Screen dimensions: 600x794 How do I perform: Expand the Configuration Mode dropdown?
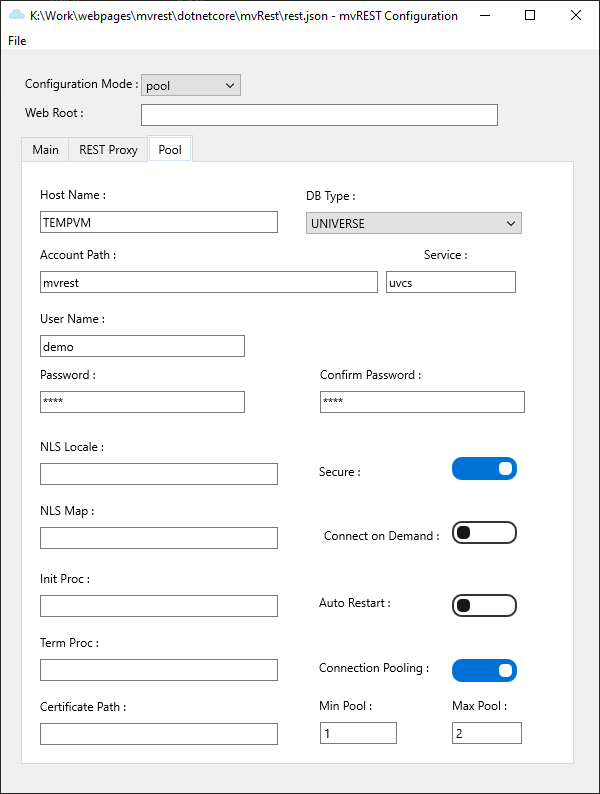[191, 86]
